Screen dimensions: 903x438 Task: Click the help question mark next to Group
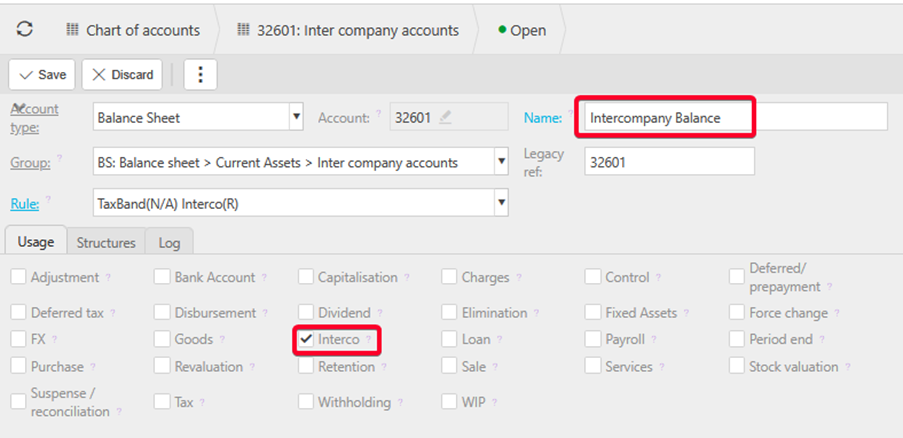60,158
